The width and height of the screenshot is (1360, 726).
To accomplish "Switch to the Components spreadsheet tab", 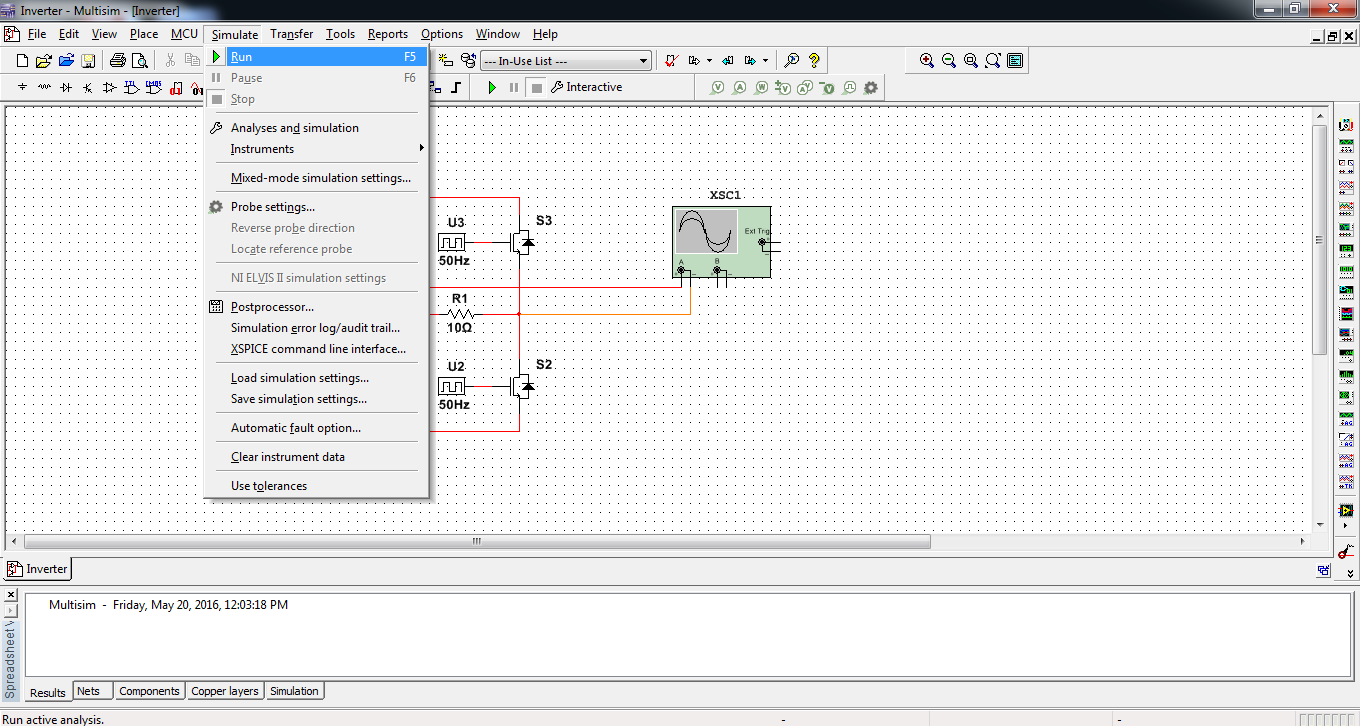I will [149, 691].
